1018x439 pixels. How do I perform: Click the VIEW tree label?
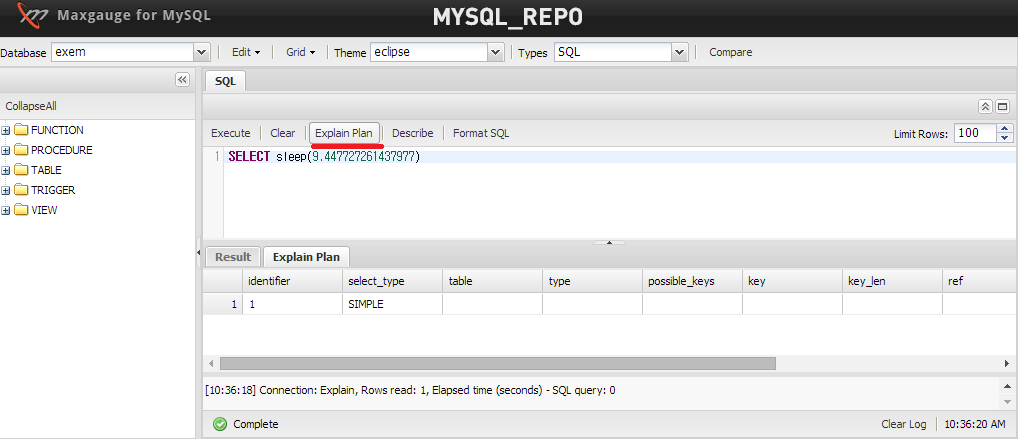click(x=44, y=210)
